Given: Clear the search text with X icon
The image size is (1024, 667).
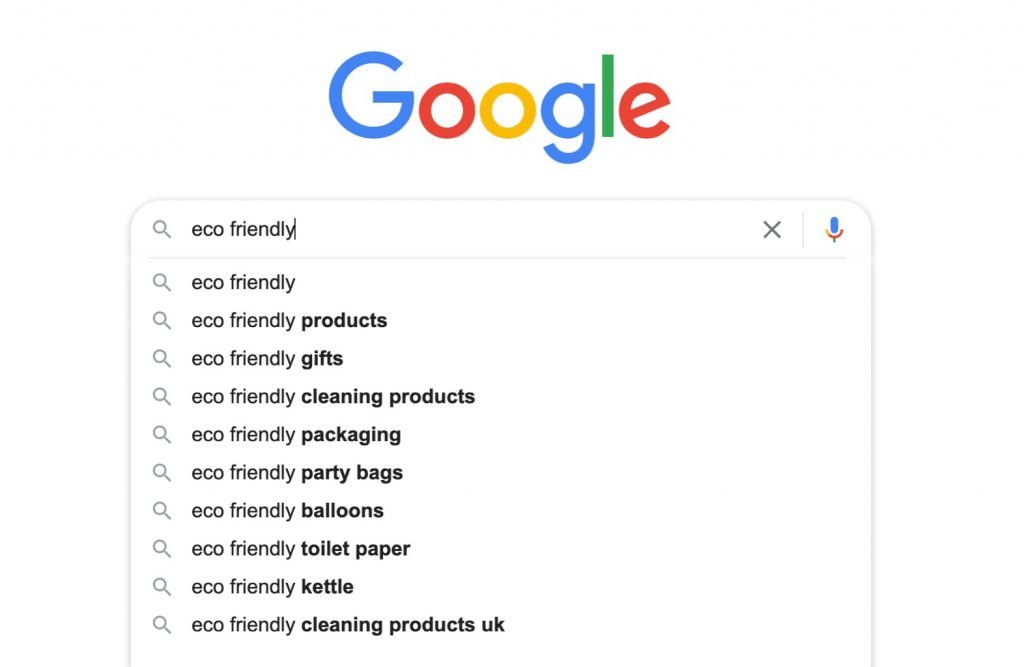Looking at the screenshot, I should click(772, 230).
